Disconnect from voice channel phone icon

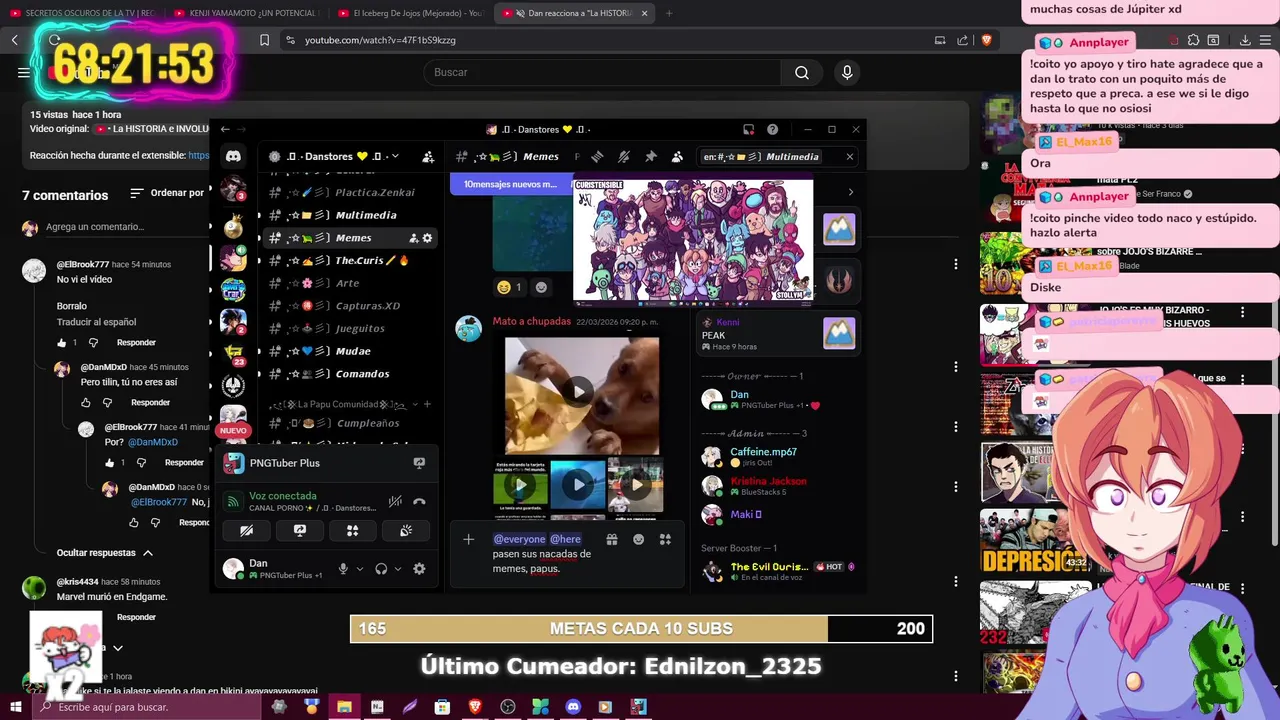(419, 501)
